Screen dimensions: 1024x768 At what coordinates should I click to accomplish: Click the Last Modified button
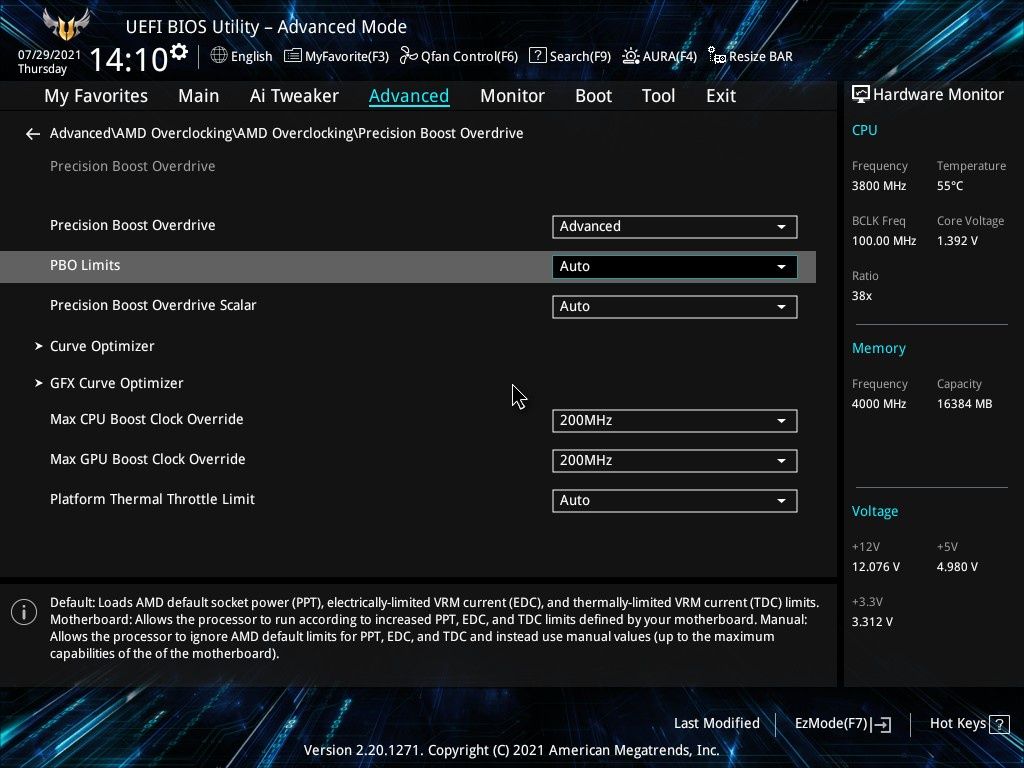click(x=716, y=724)
